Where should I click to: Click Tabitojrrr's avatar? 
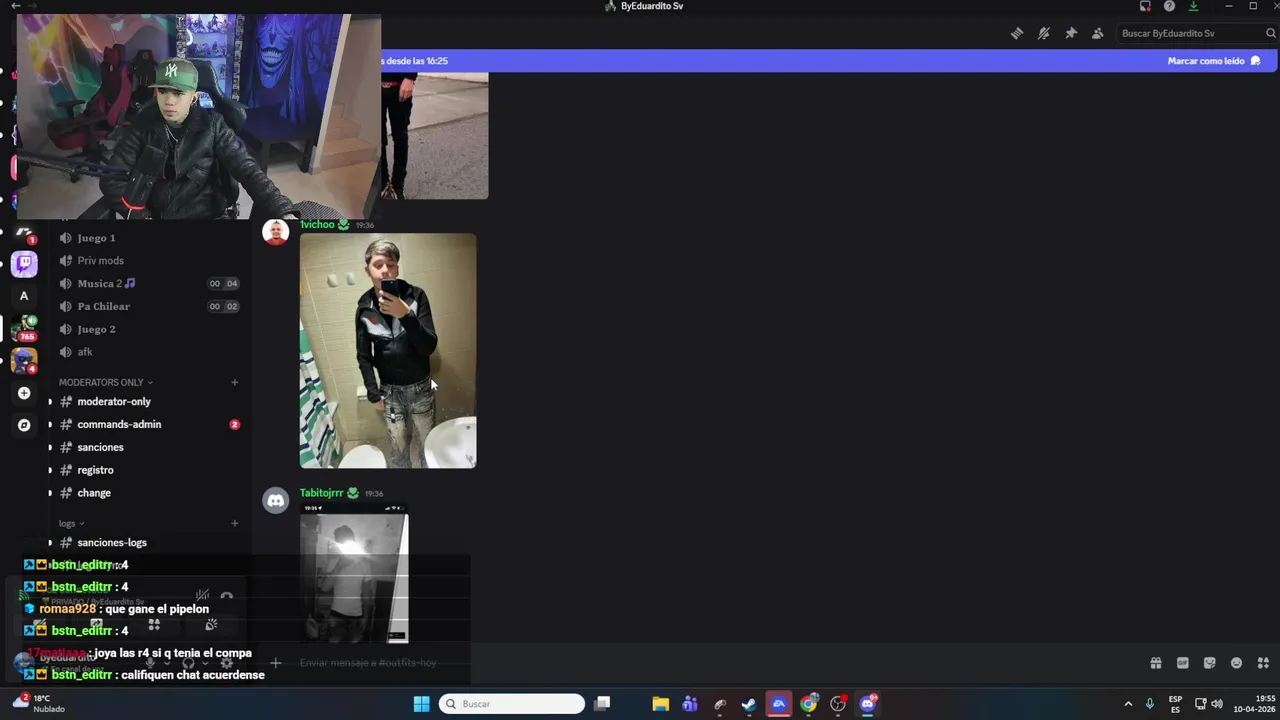[275, 500]
